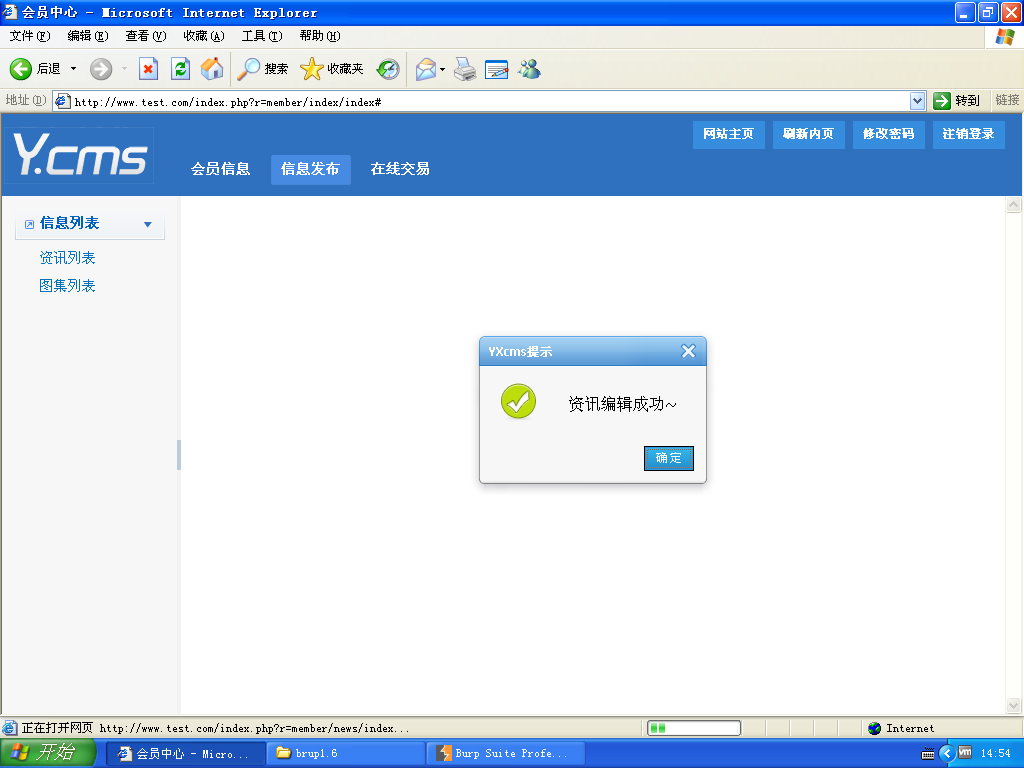Click the Print icon
This screenshot has height=768, width=1024.
[x=465, y=69]
